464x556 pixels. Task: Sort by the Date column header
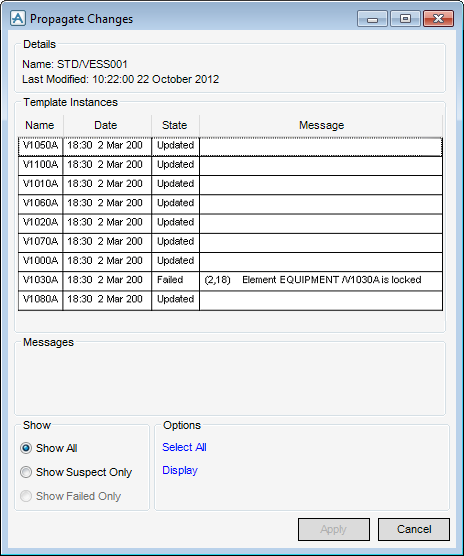106,125
